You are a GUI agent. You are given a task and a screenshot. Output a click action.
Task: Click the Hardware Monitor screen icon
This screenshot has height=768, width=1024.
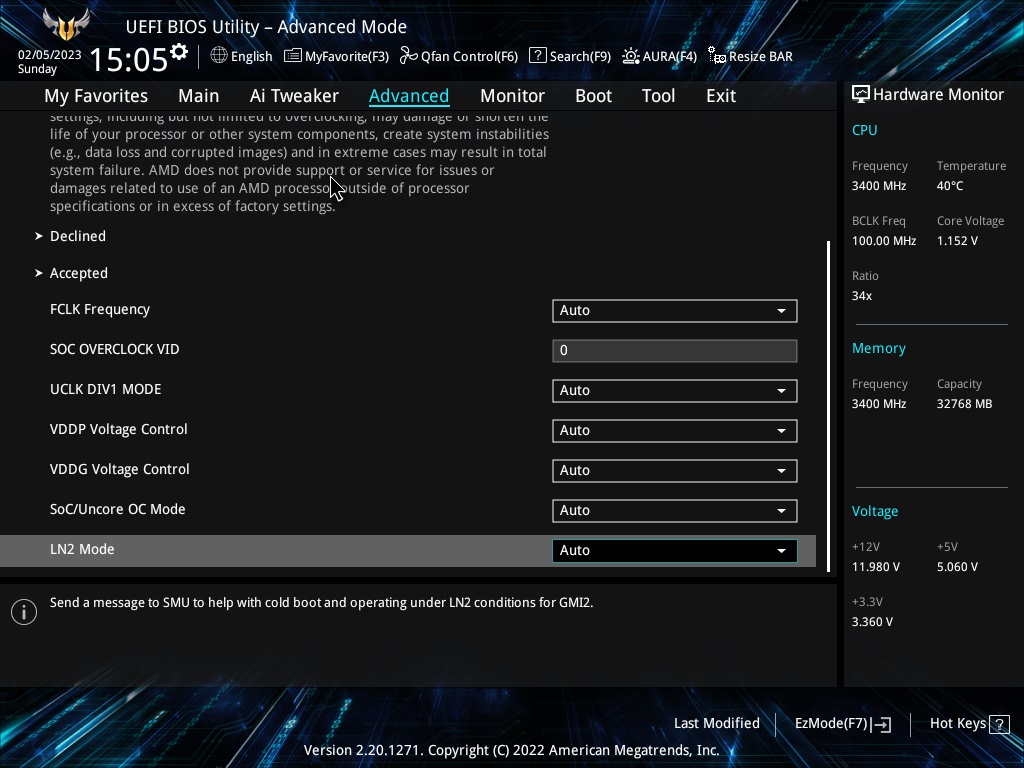(861, 95)
